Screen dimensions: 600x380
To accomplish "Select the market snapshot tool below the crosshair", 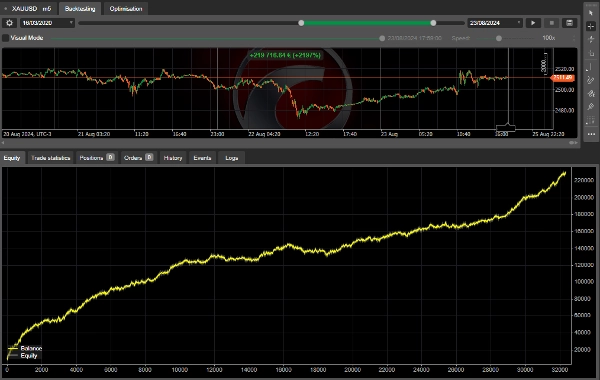I will tap(591, 39).
